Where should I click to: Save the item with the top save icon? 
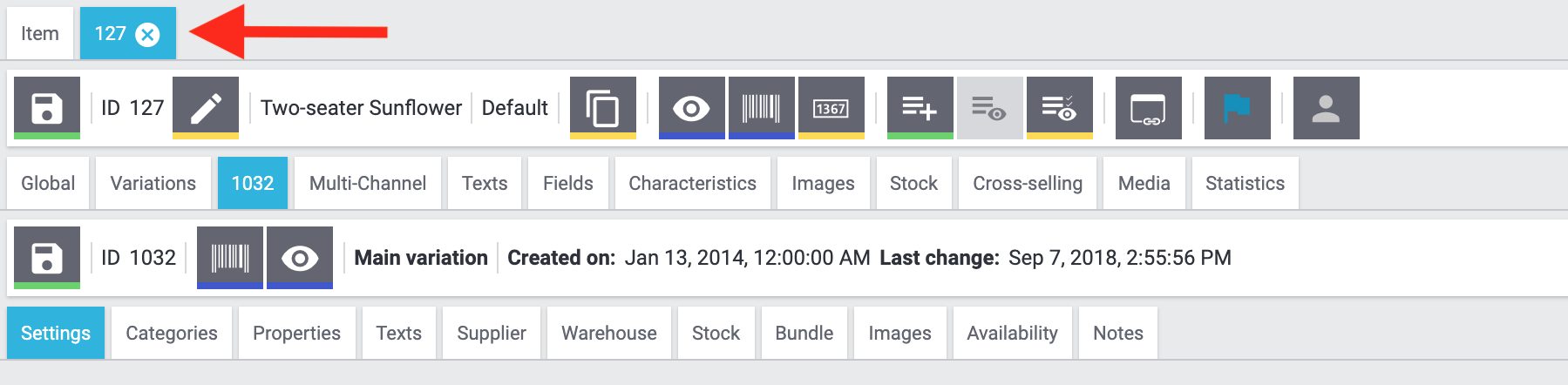47,107
